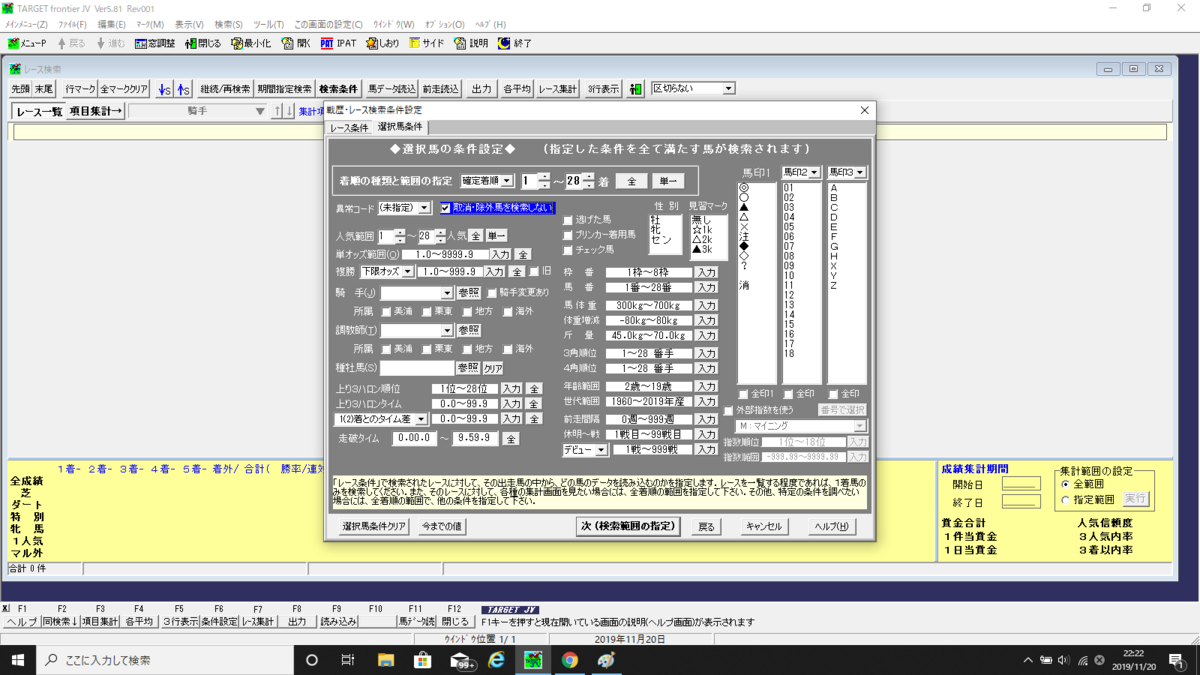1200x675 pixels.
Task: Select セン in 性別 list
Action: pyautogui.click(x=661, y=241)
